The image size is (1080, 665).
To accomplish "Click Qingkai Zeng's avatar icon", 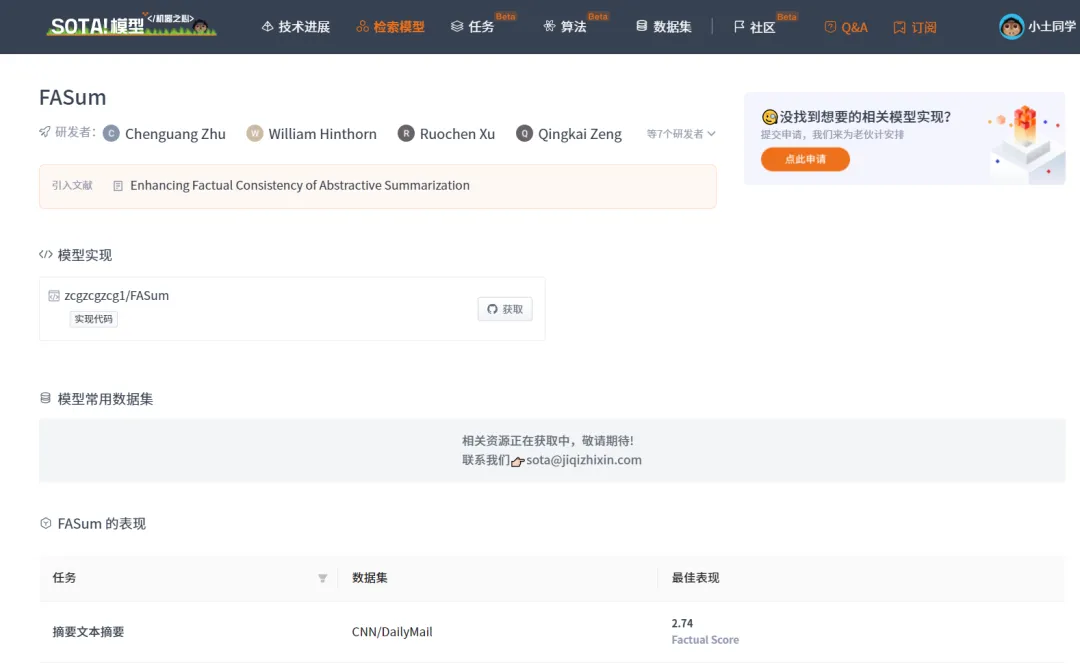I will (x=524, y=133).
